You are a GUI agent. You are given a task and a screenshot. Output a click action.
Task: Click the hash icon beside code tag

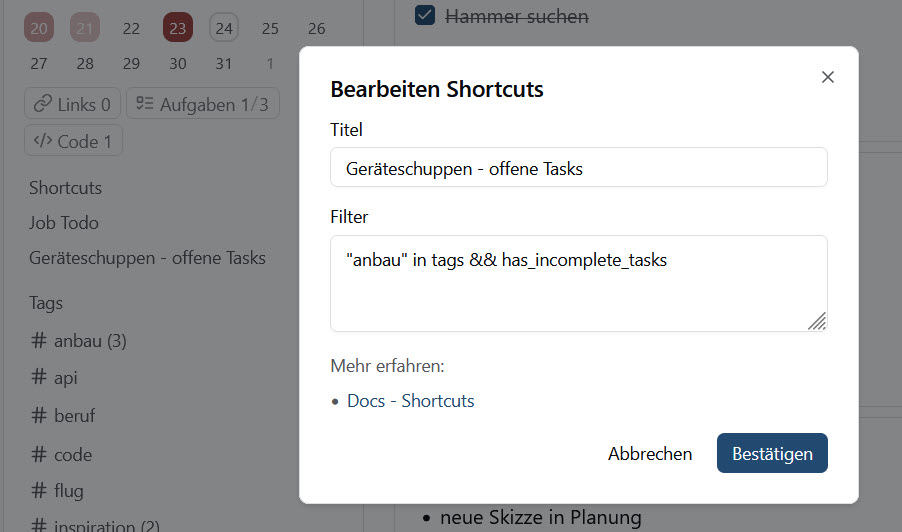click(39, 454)
